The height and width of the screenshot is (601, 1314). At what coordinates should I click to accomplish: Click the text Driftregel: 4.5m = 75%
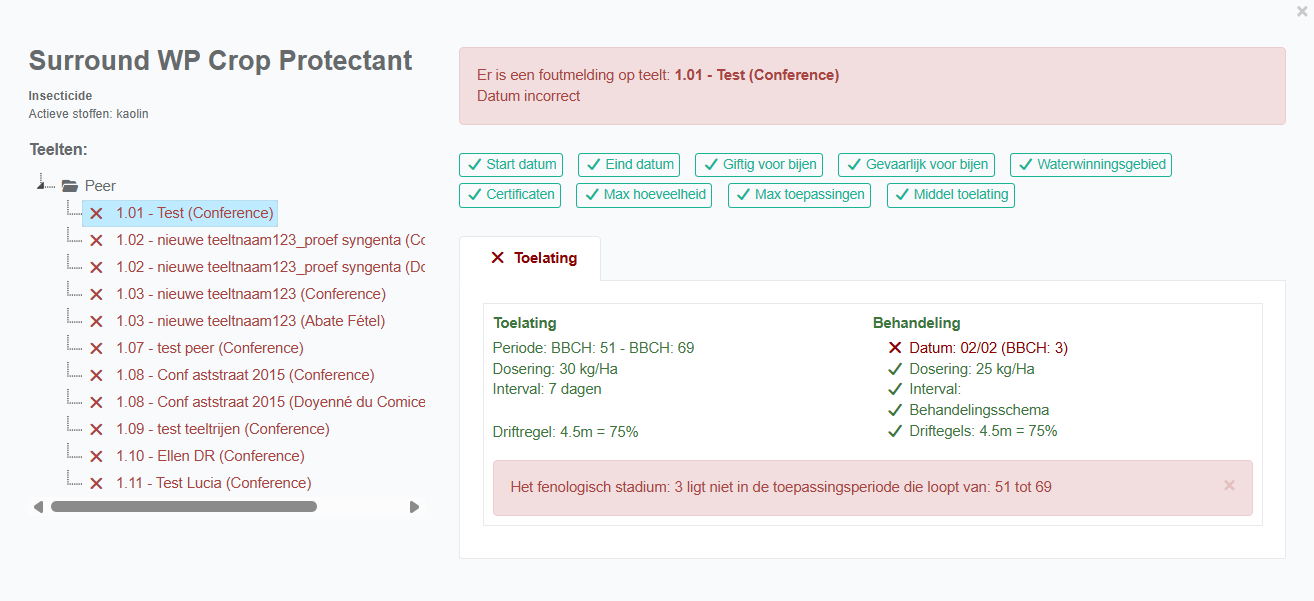[x=566, y=432]
